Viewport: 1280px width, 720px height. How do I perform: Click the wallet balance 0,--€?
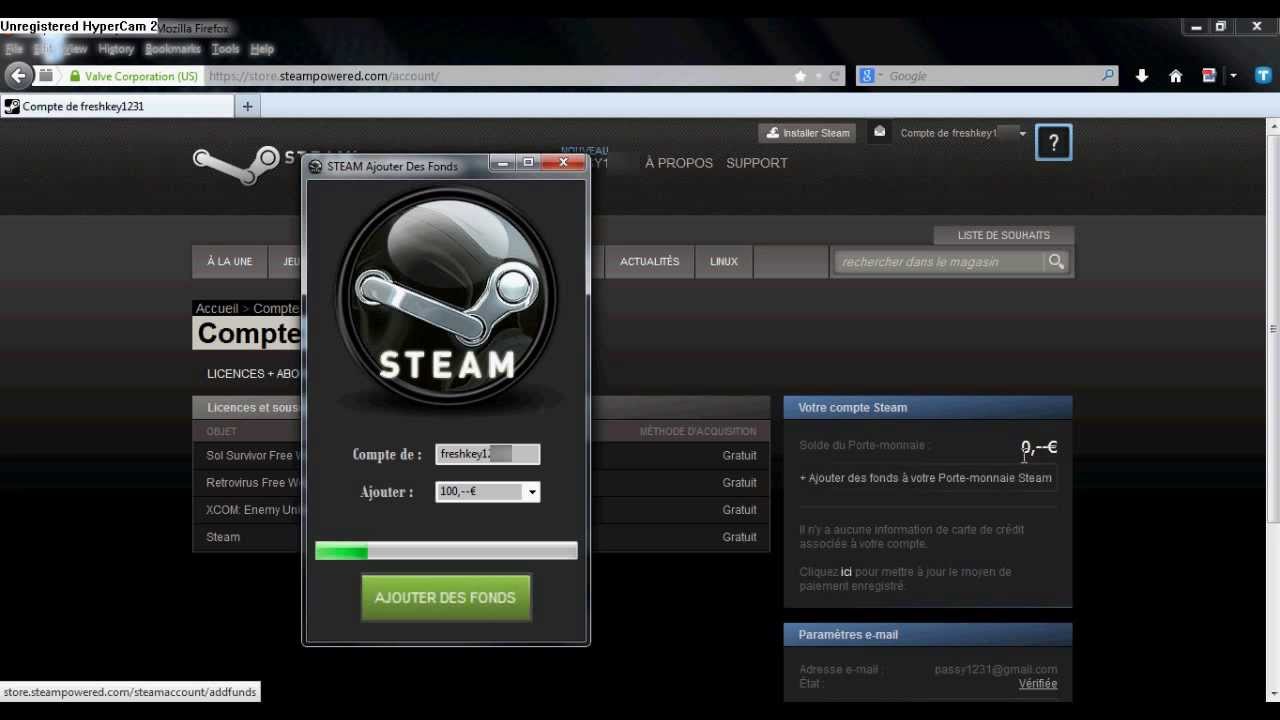point(1039,448)
